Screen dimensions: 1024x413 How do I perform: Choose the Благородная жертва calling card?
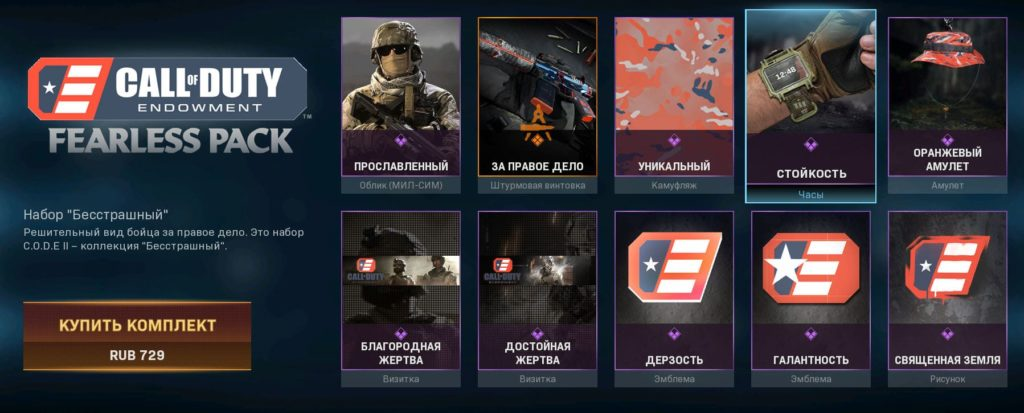[401, 299]
